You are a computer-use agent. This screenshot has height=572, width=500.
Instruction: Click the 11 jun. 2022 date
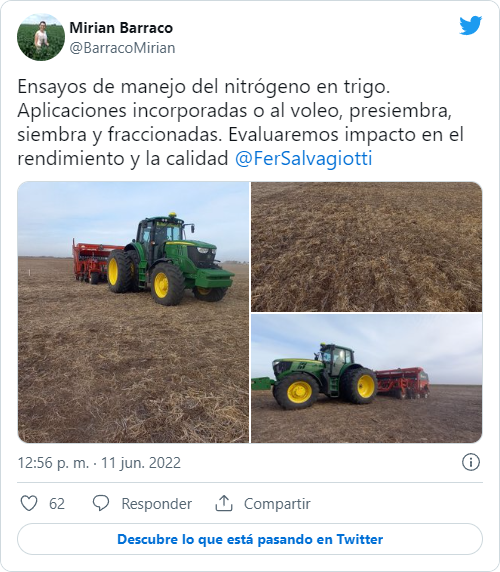(141, 463)
